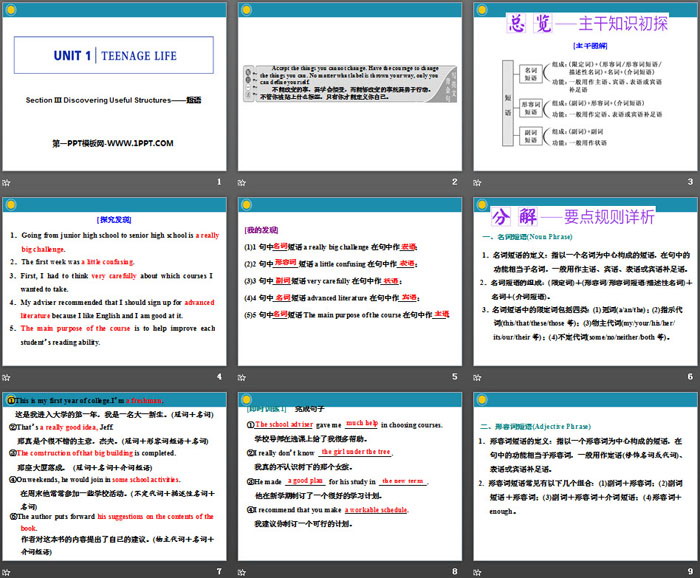The width and height of the screenshot is (700, 578).
Task: Click the WWW.1PPT.COM text on slide 1
Action: pos(113,143)
